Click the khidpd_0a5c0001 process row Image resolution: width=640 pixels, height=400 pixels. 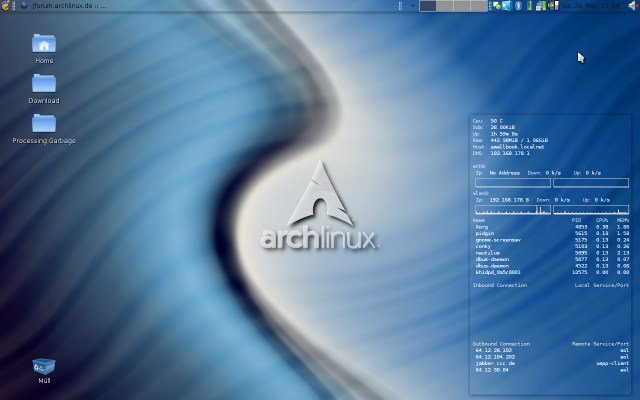click(x=552, y=272)
